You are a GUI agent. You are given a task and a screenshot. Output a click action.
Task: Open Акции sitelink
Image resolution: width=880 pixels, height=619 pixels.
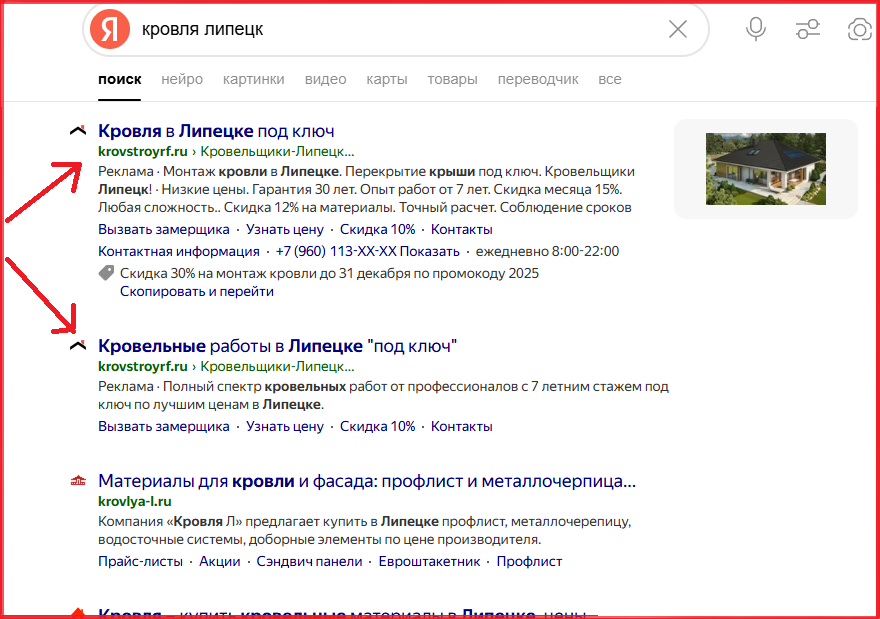219,562
